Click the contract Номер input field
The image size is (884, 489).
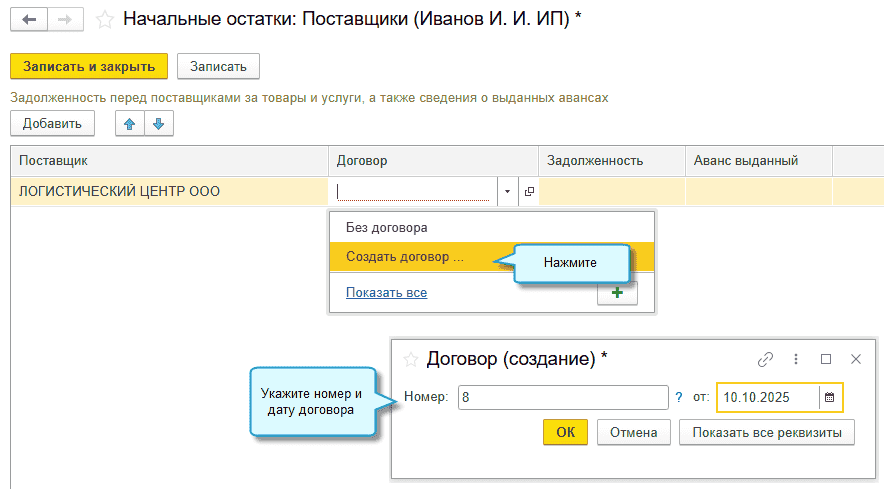(562, 397)
